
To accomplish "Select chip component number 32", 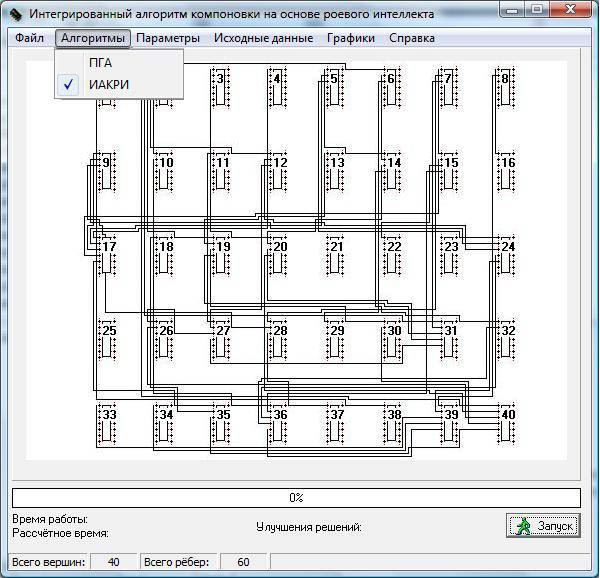I will pos(506,340).
